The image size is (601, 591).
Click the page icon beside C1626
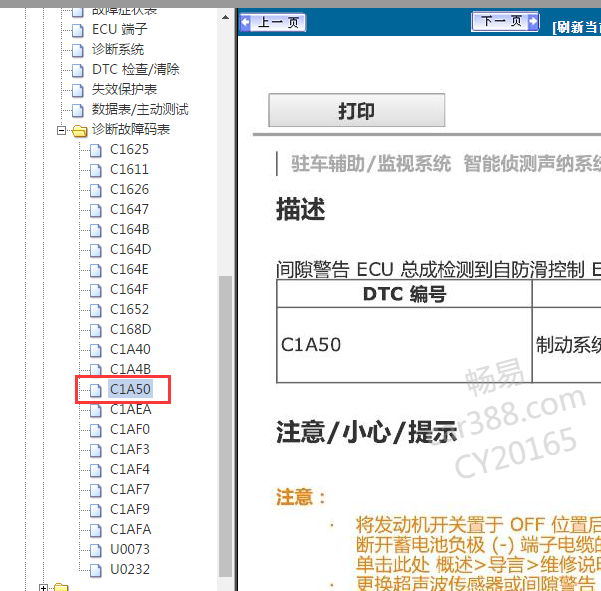click(96, 190)
